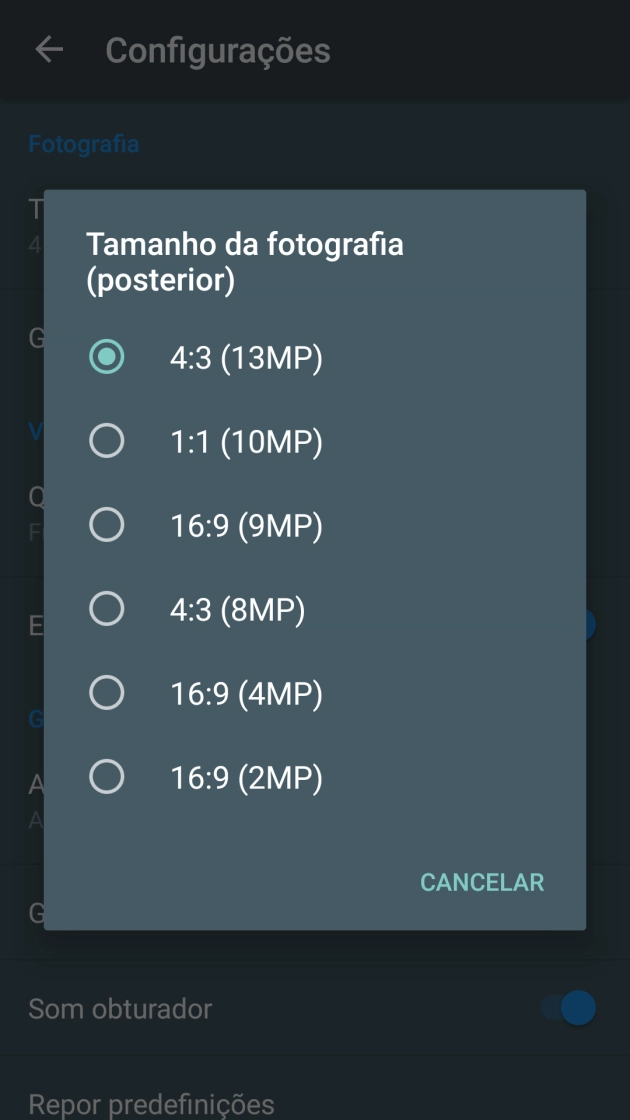Tap the Configurações header title
The width and height of the screenshot is (630, 1120).
(218, 50)
